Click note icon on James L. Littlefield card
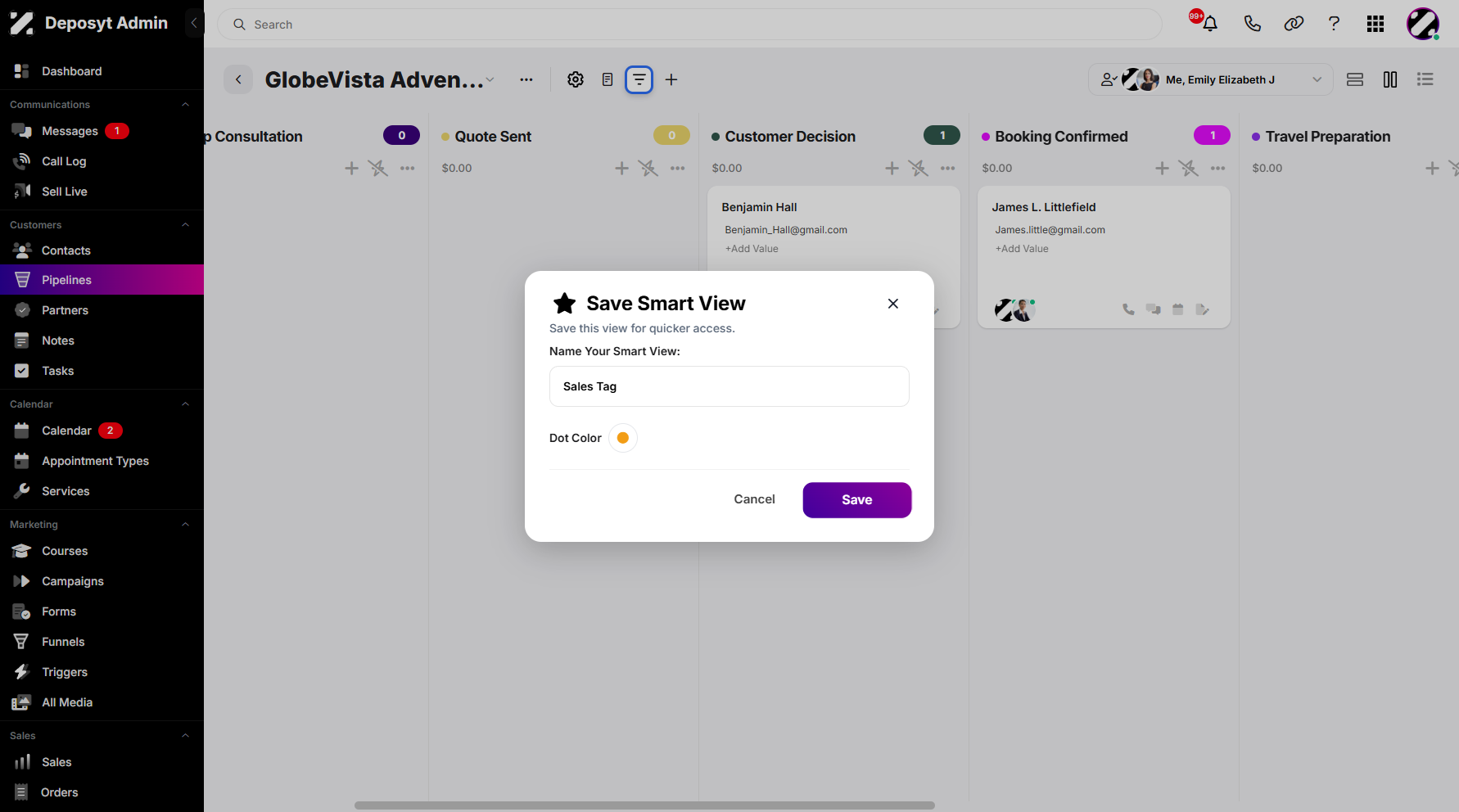 pos(1202,309)
